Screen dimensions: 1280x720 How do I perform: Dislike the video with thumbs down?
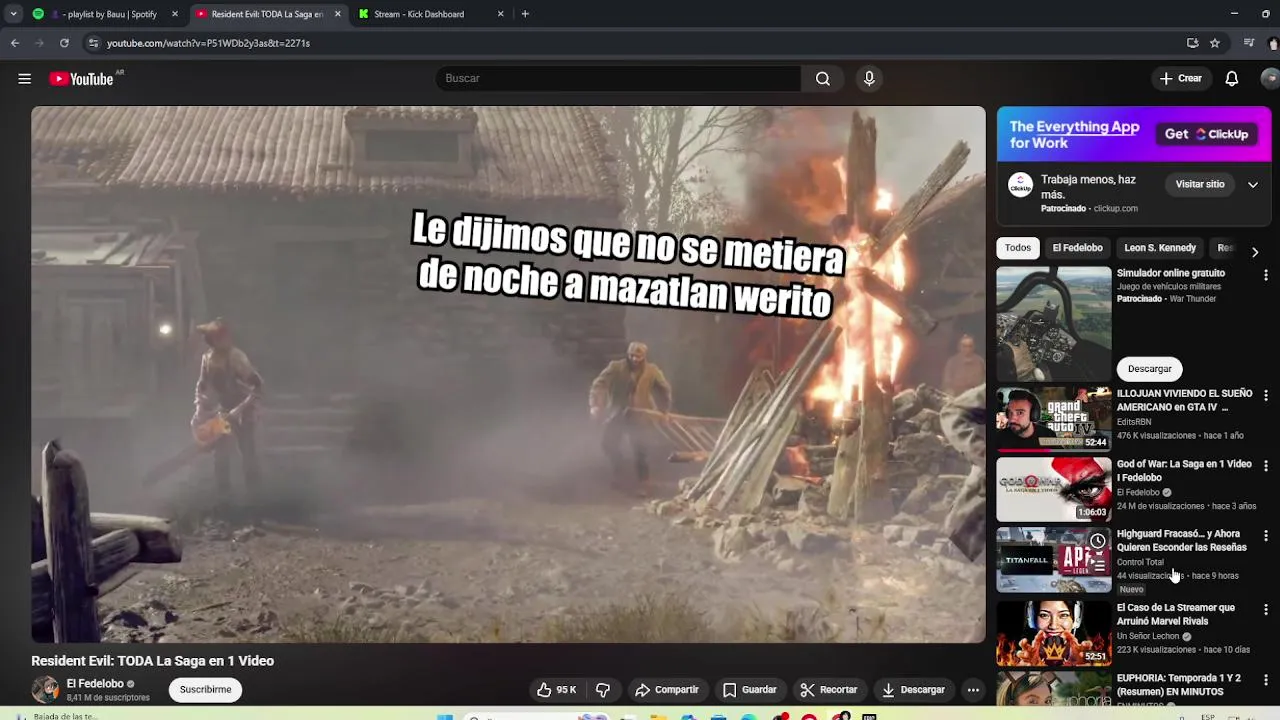(x=603, y=690)
